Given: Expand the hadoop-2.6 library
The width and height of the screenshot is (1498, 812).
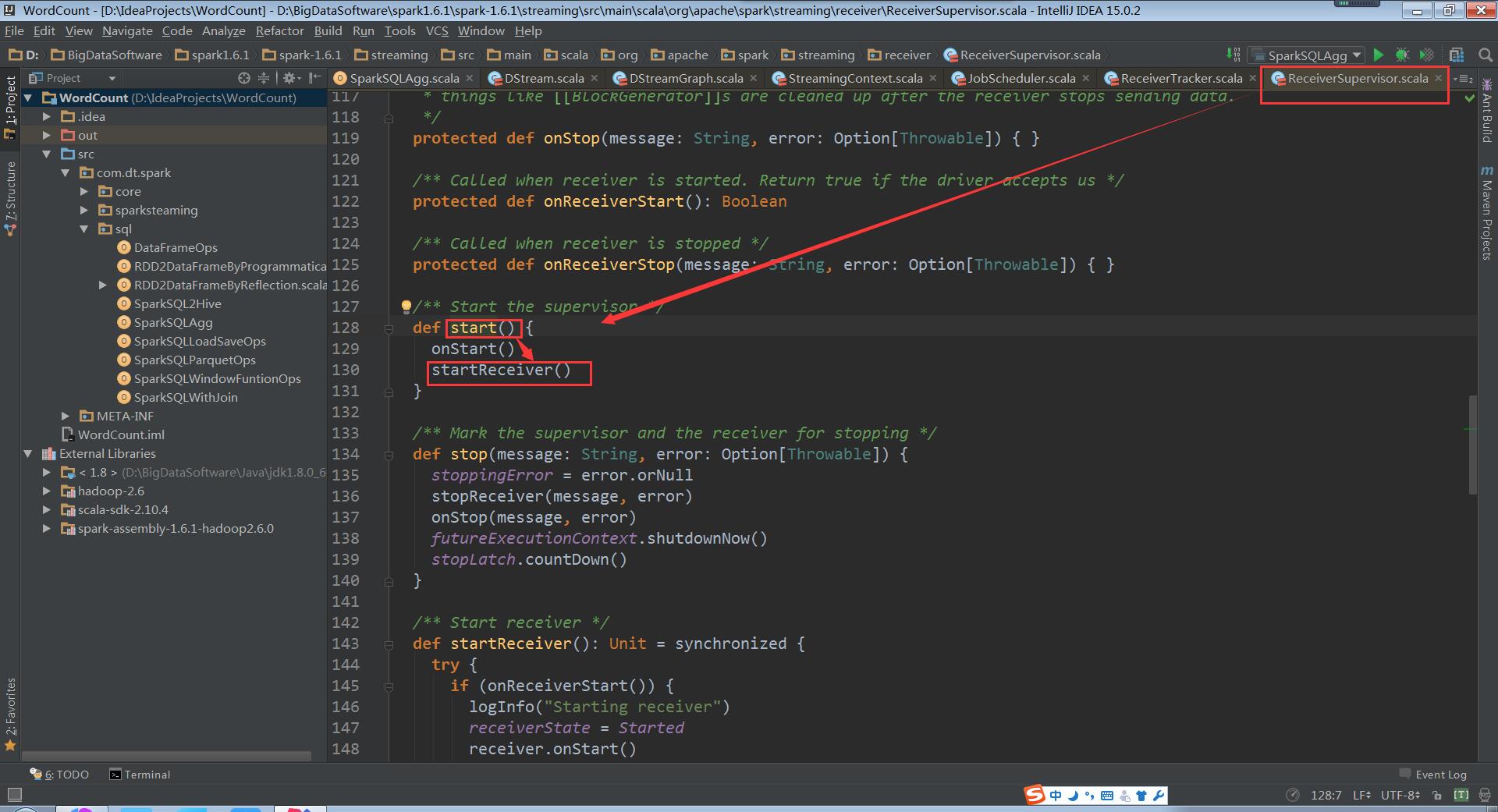Looking at the screenshot, I should [x=47, y=491].
